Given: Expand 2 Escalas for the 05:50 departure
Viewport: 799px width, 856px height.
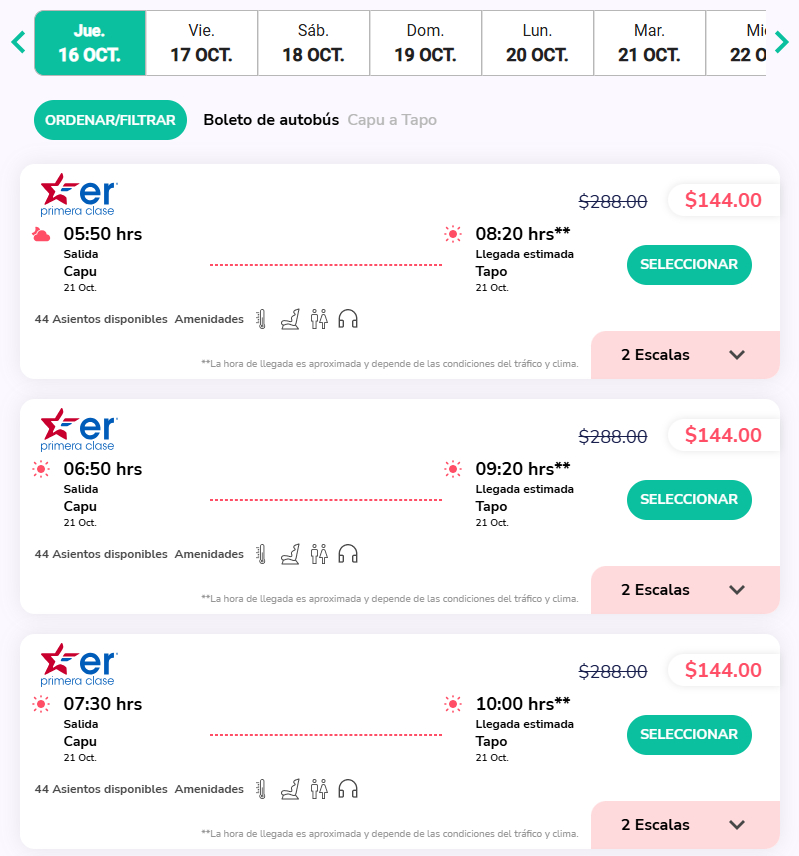Looking at the screenshot, I should [685, 355].
